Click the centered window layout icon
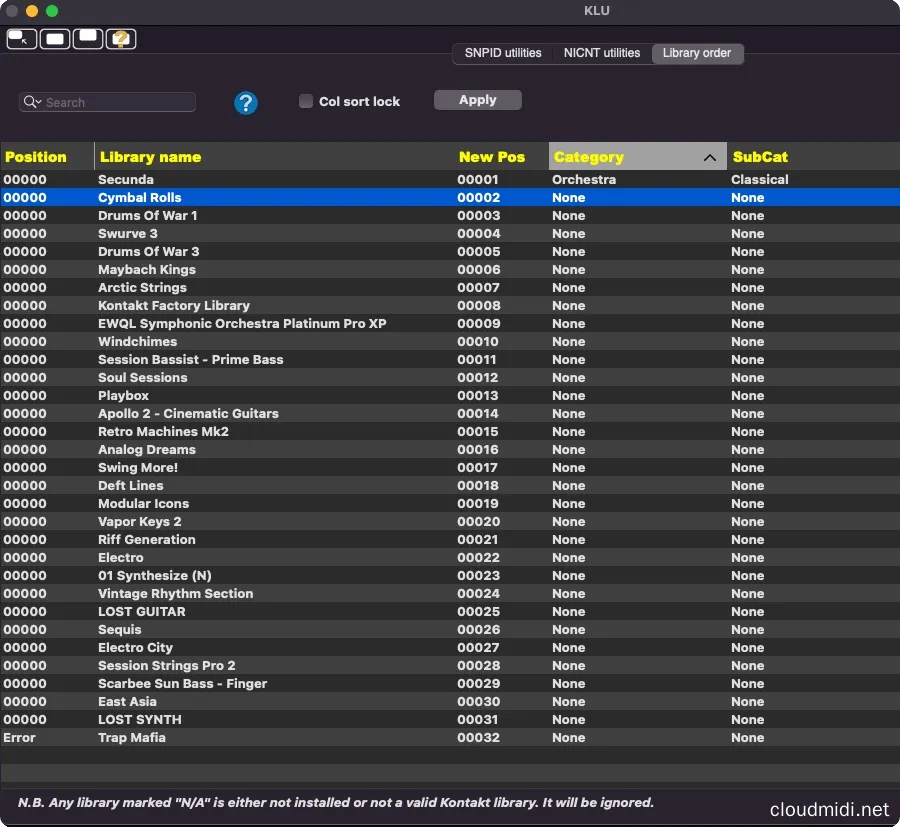The width and height of the screenshot is (900, 827). point(55,39)
